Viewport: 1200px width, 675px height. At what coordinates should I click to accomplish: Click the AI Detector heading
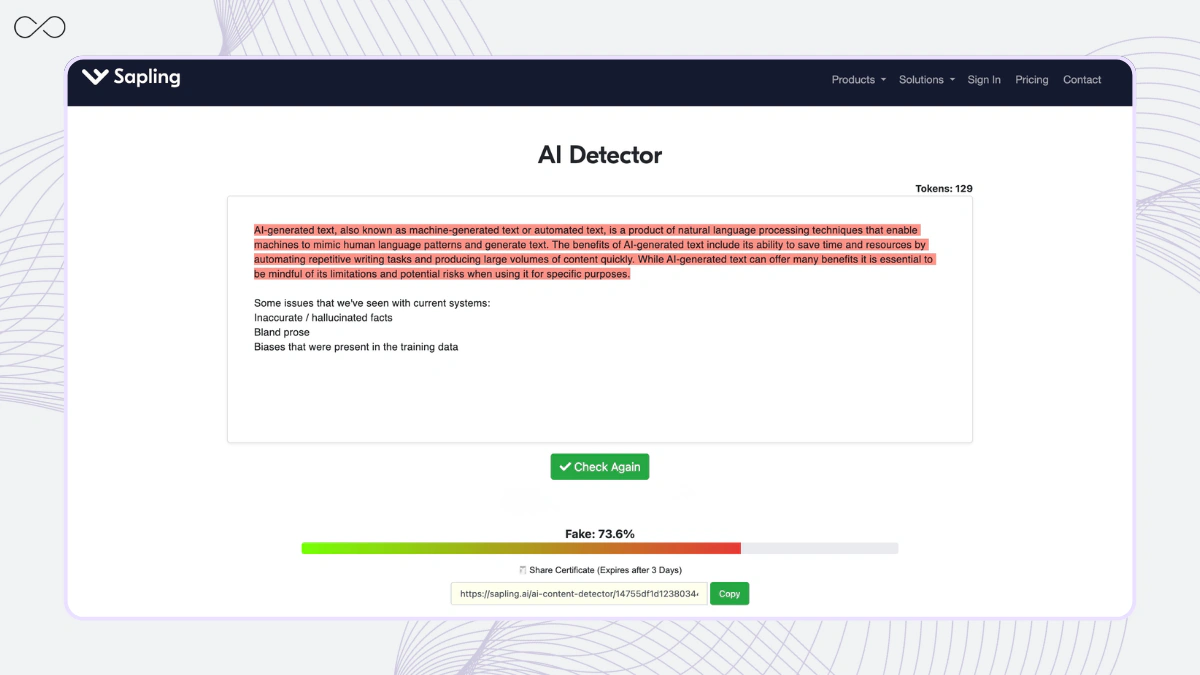pos(600,155)
